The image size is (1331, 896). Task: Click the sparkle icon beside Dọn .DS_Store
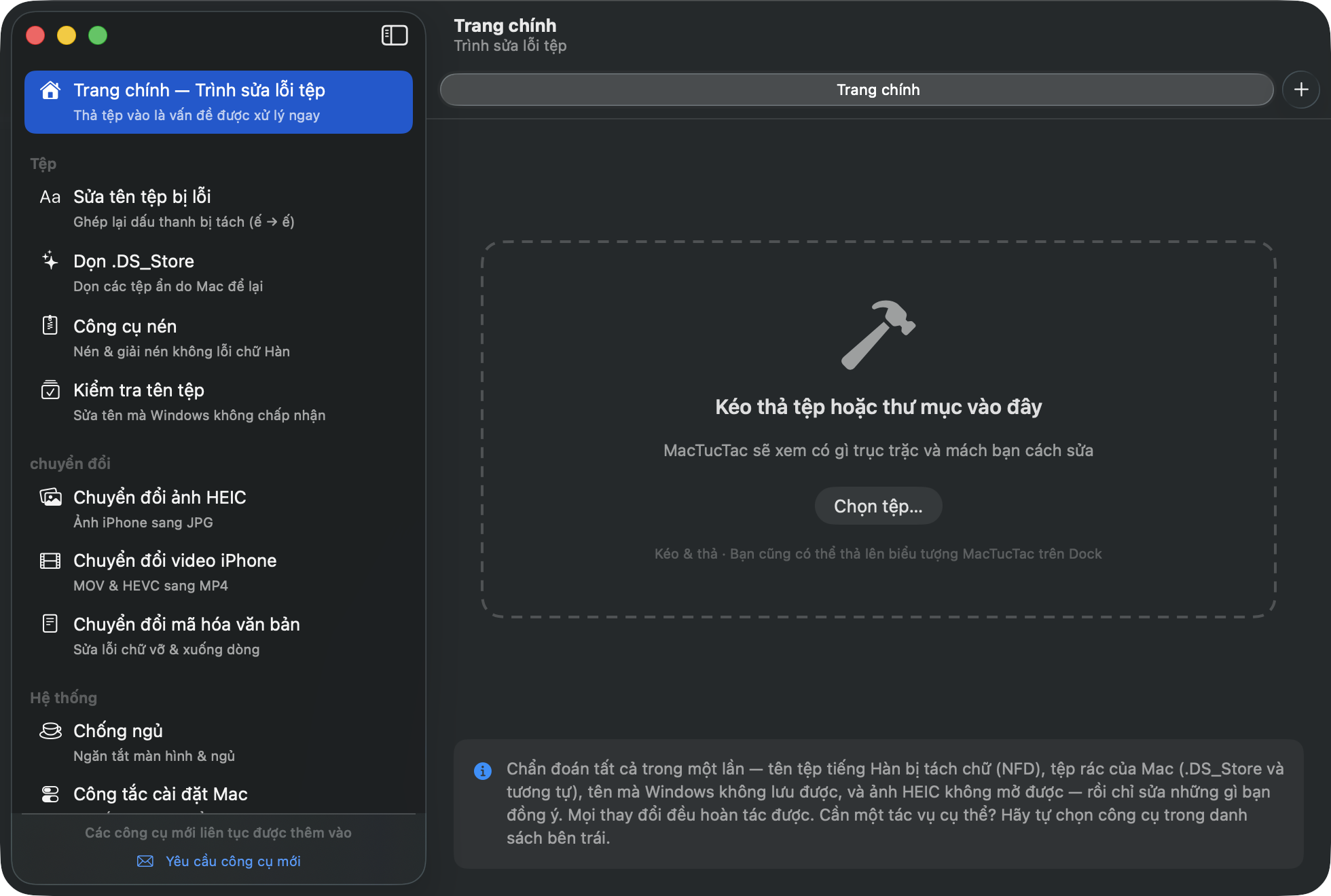point(50,261)
